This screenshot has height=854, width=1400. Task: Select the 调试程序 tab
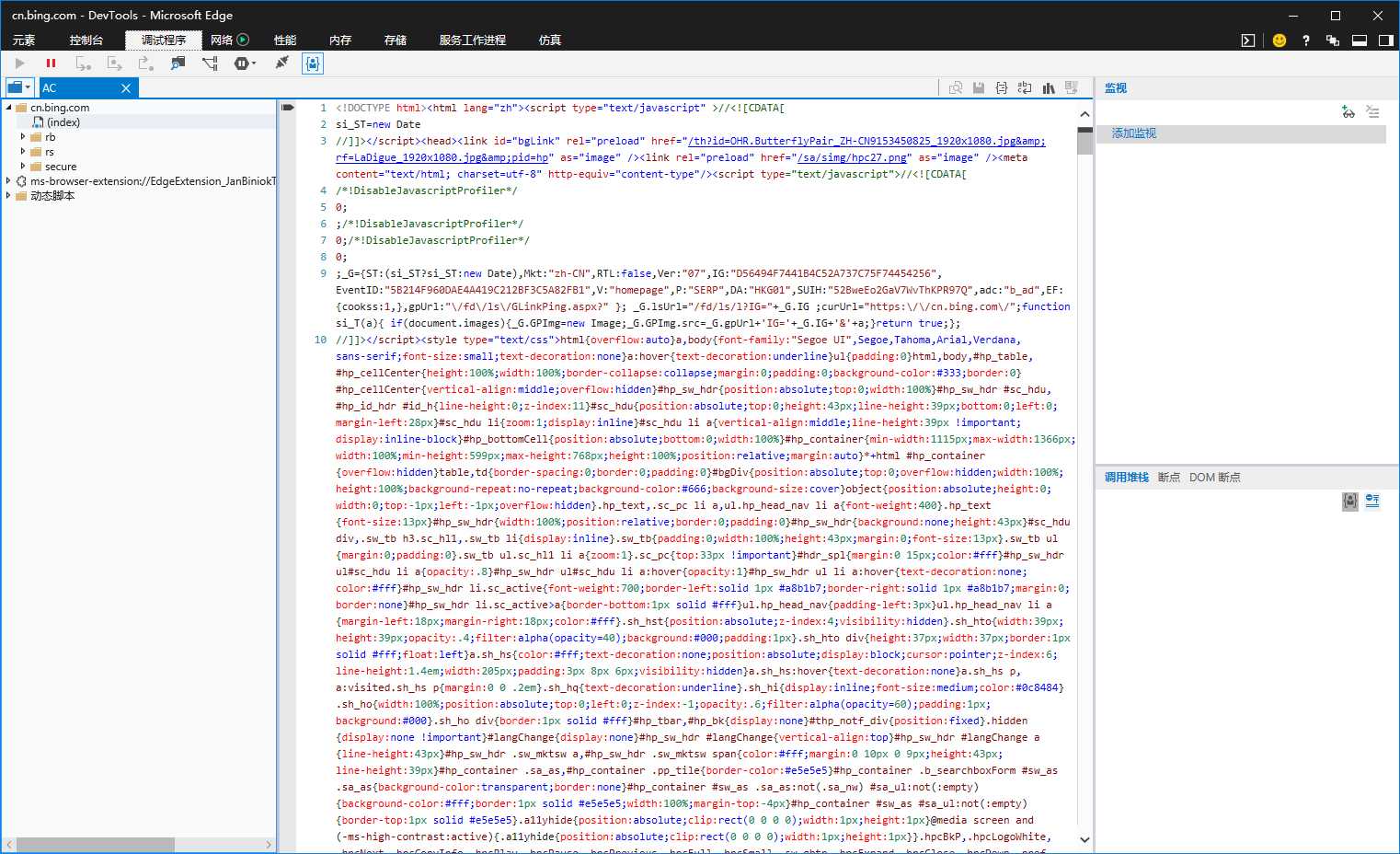click(164, 40)
